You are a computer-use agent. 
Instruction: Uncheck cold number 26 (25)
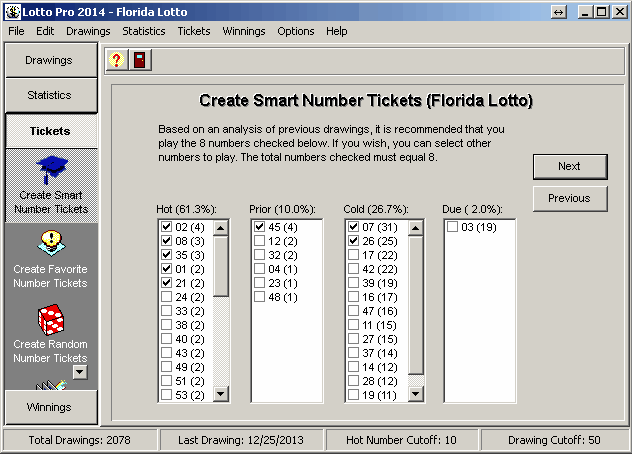pos(353,241)
